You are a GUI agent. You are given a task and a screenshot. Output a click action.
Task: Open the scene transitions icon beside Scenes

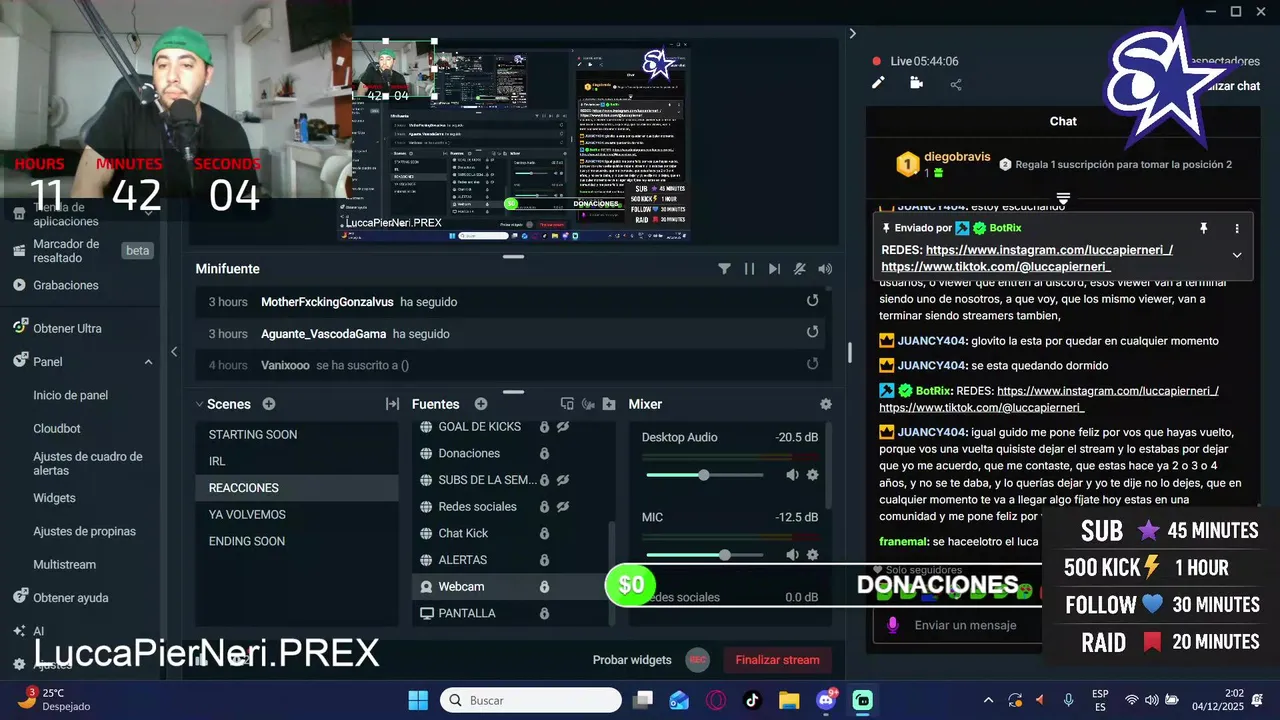392,404
